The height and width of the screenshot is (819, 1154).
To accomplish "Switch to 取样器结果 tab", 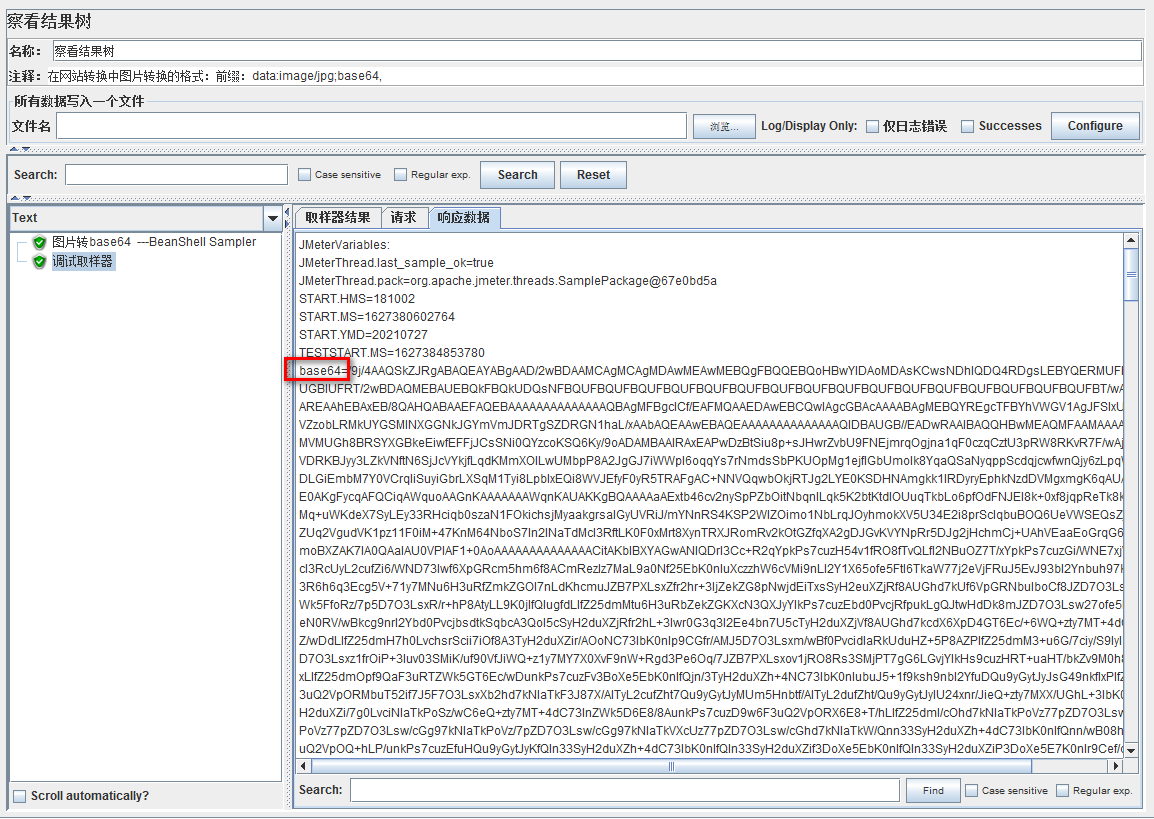I will 338,218.
